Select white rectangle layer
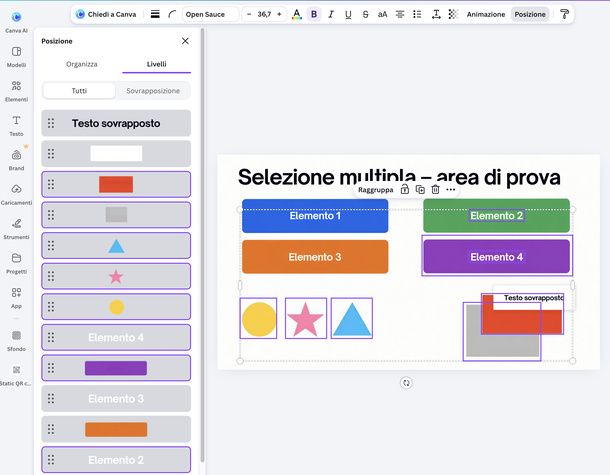610x475 pixels. pyautogui.click(x=116, y=154)
